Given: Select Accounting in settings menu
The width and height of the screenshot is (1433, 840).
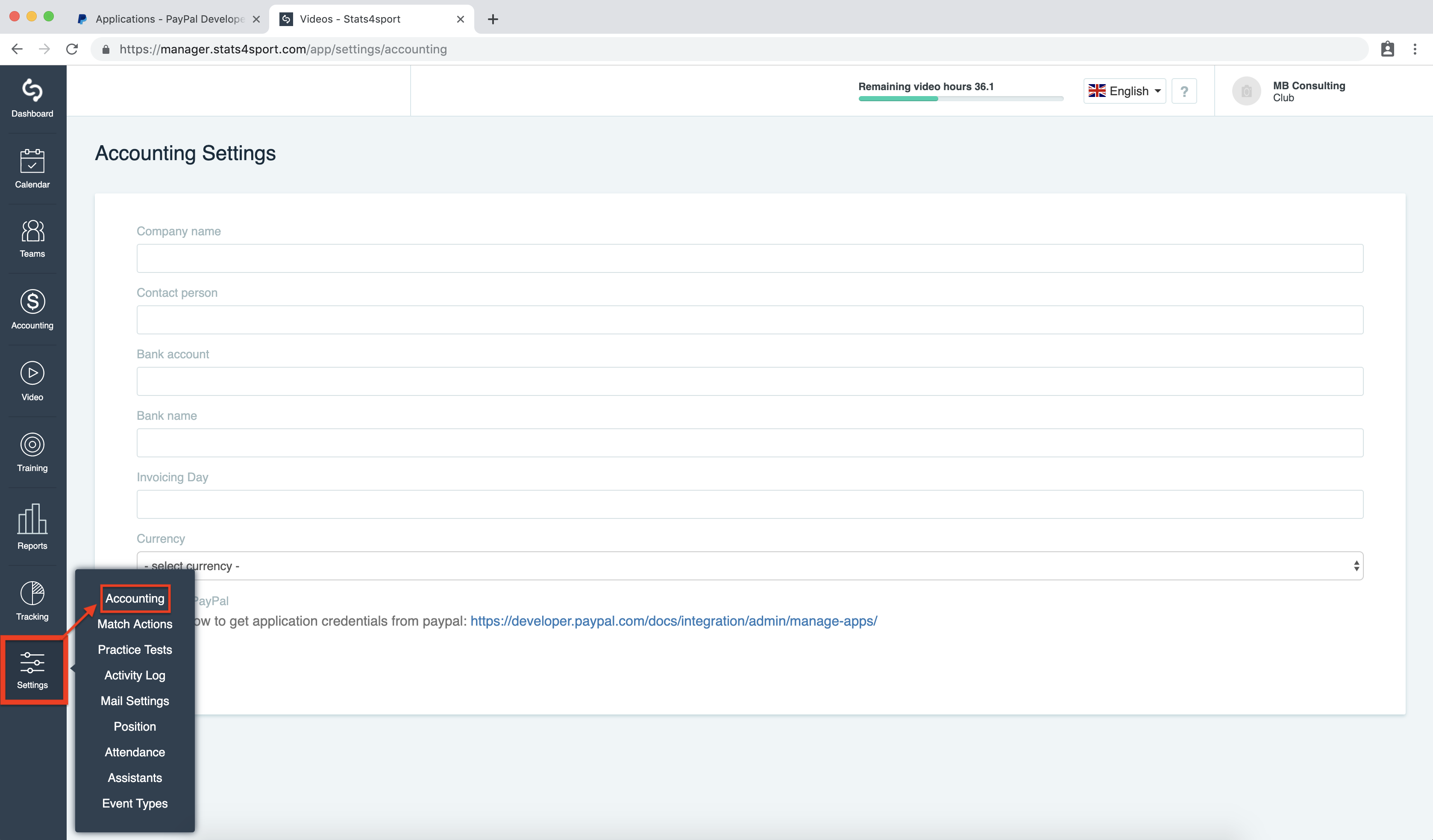Looking at the screenshot, I should tap(135, 598).
